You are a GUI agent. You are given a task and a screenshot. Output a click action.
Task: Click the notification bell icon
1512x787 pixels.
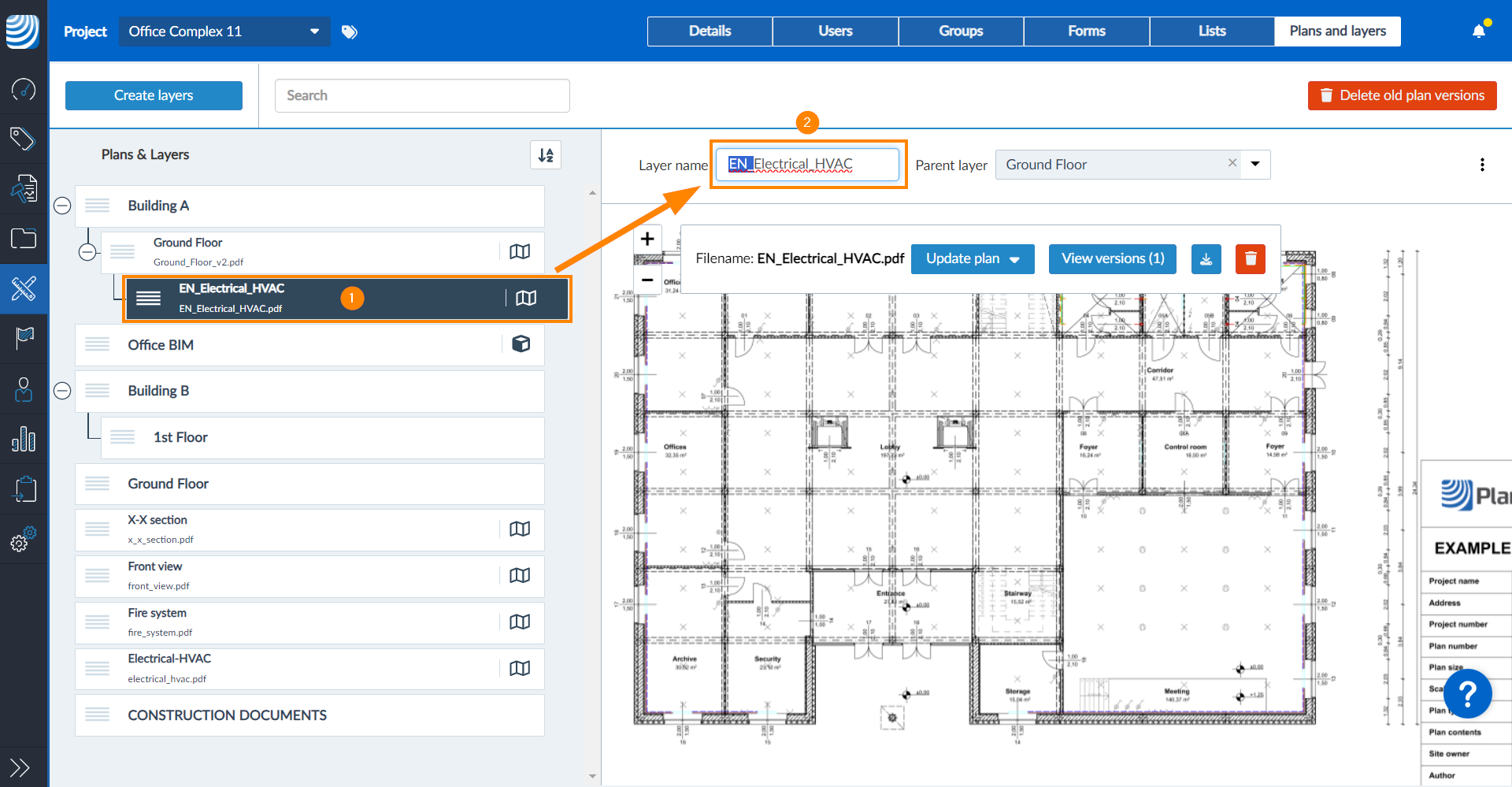(x=1478, y=32)
